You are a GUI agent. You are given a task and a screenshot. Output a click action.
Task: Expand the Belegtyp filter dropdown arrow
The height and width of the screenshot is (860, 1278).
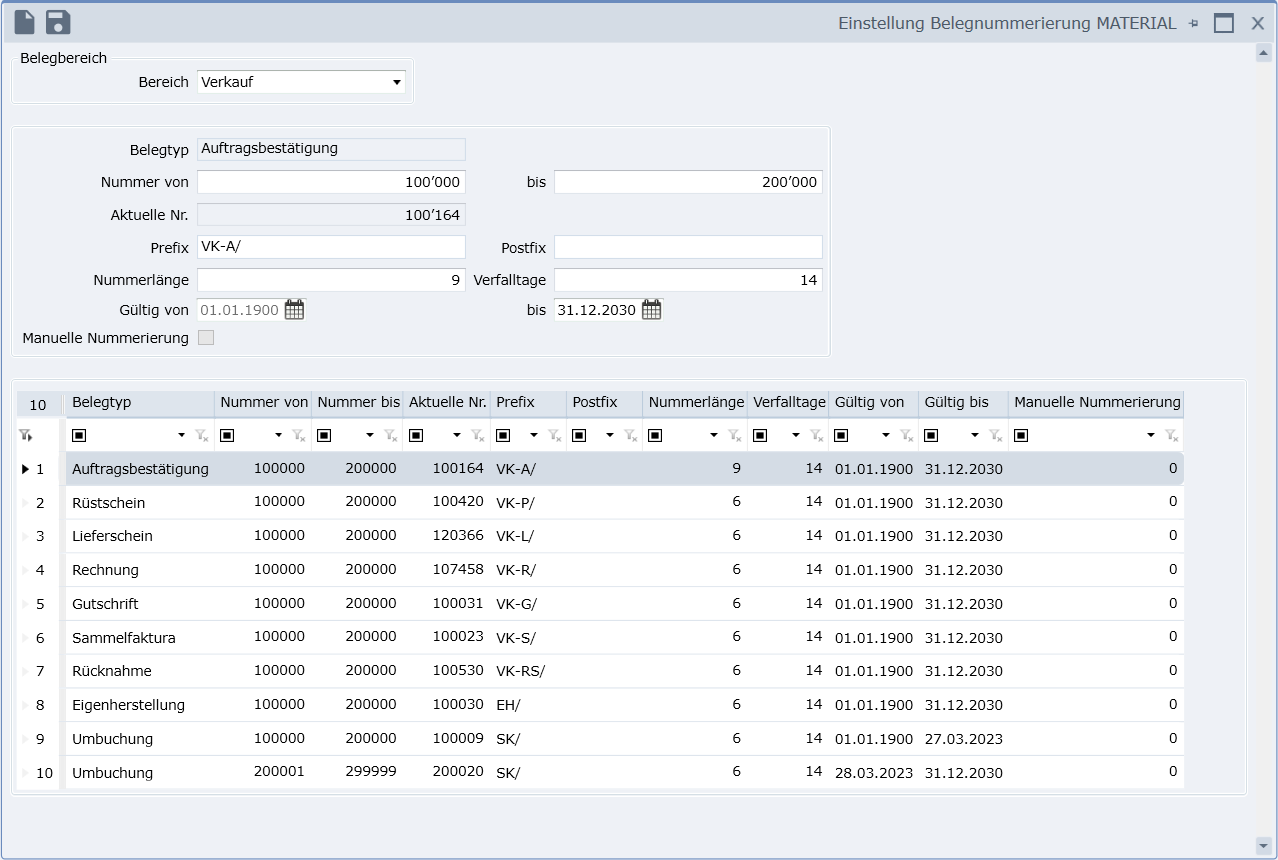(181, 435)
